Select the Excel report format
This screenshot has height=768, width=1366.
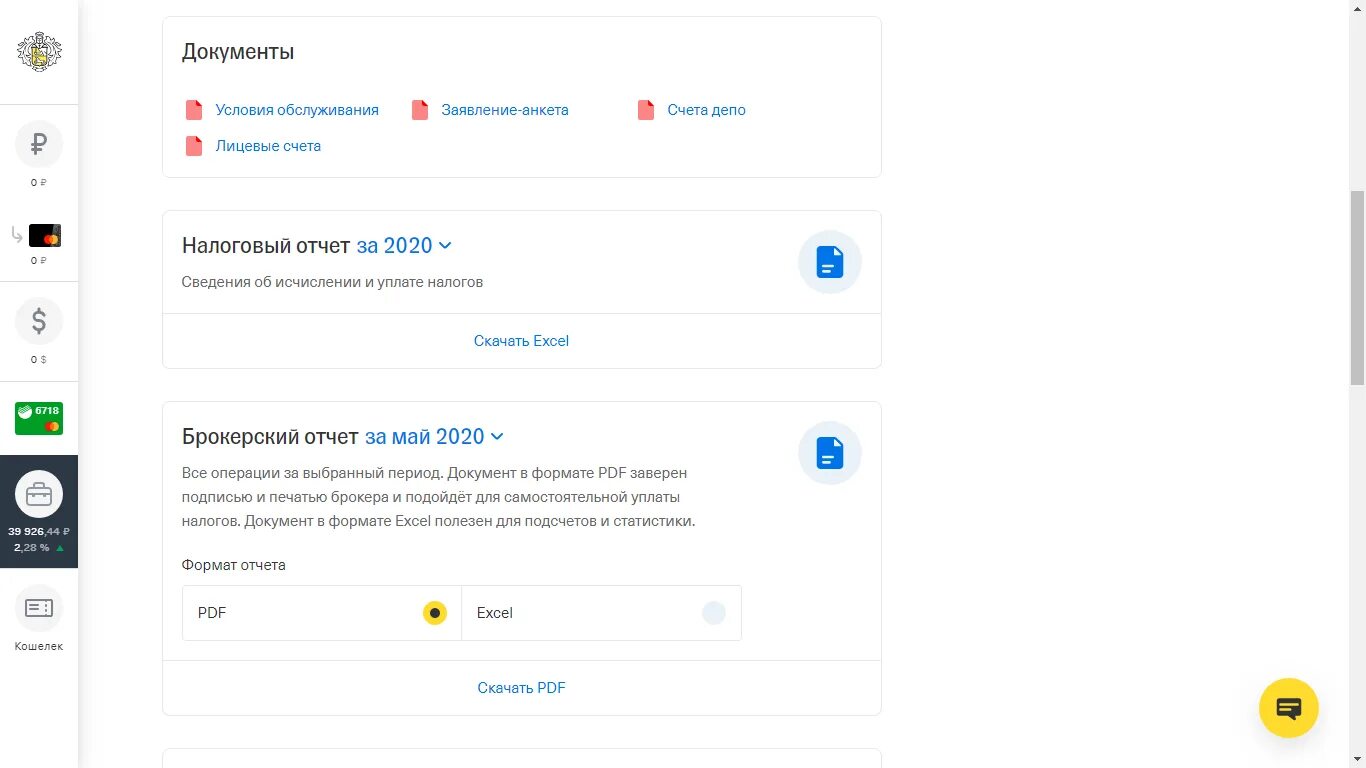coord(602,613)
